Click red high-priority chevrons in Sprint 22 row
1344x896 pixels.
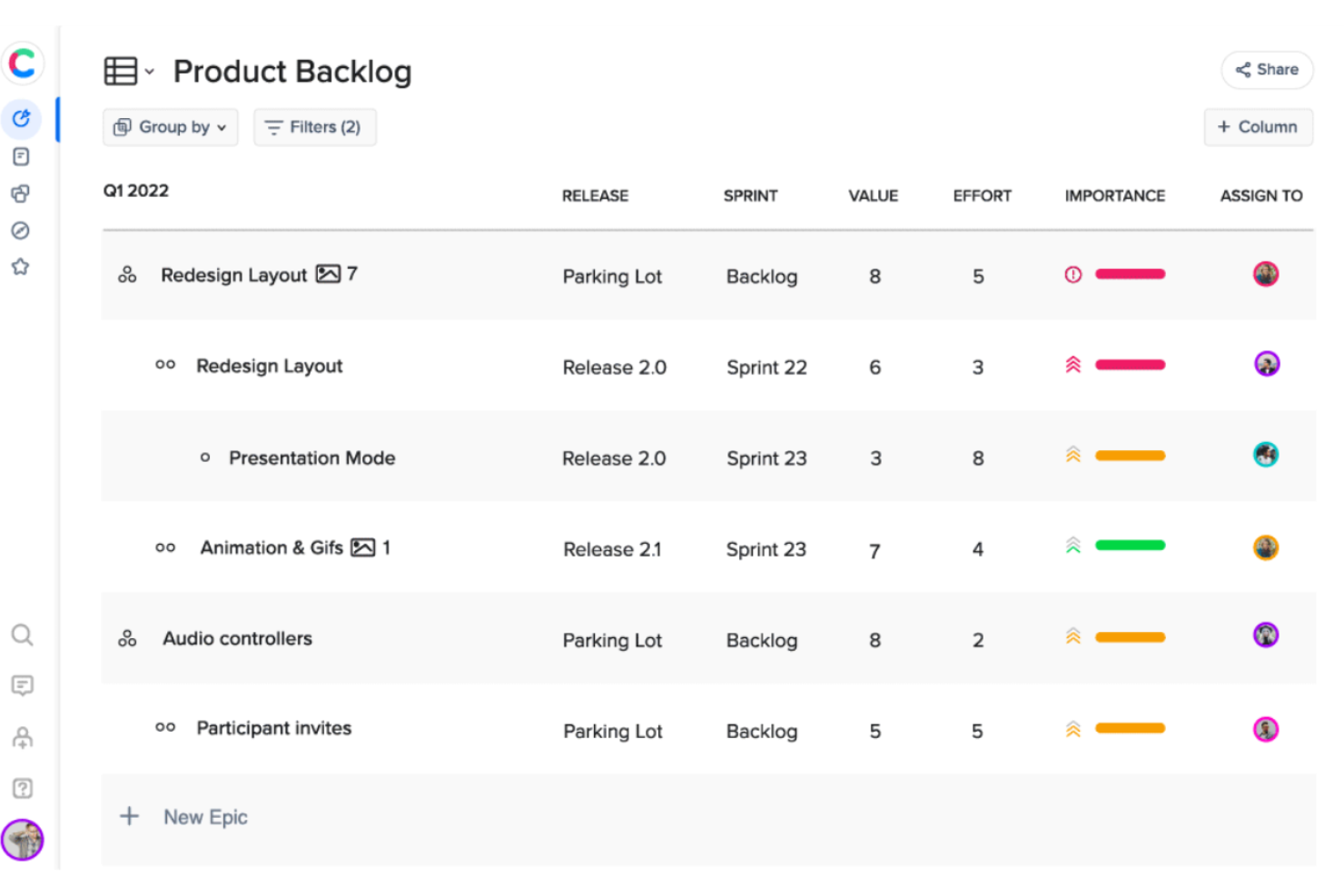pos(1073,365)
